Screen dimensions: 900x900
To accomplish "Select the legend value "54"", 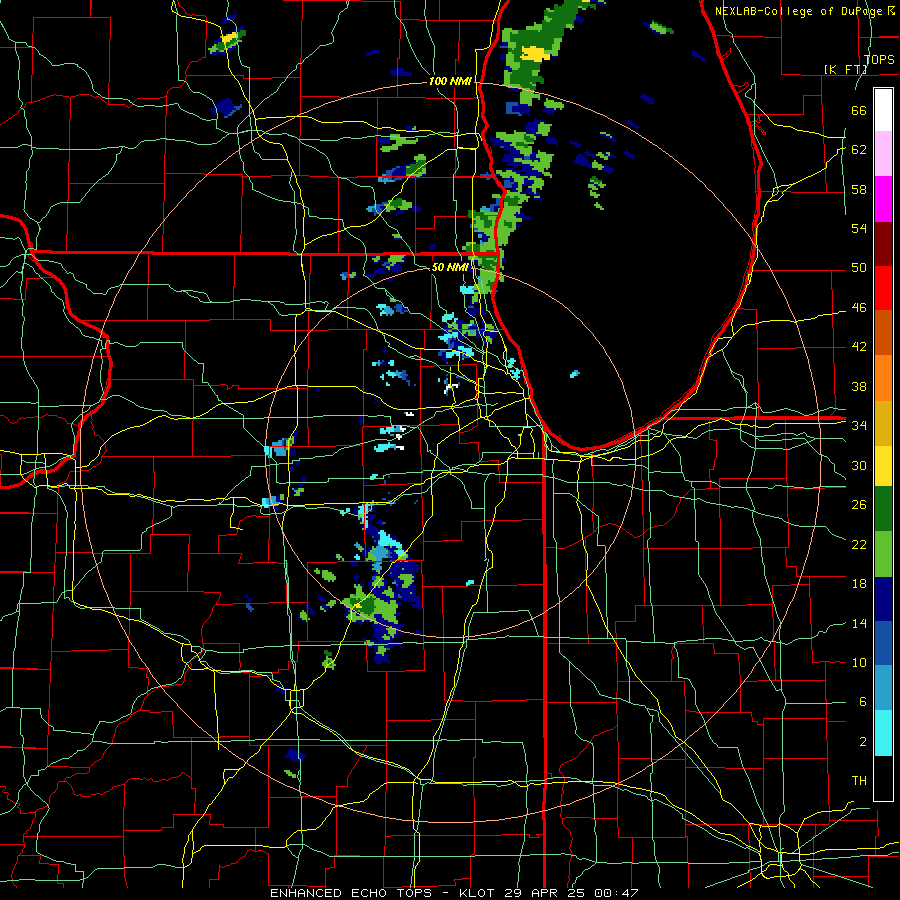I will [x=859, y=228].
